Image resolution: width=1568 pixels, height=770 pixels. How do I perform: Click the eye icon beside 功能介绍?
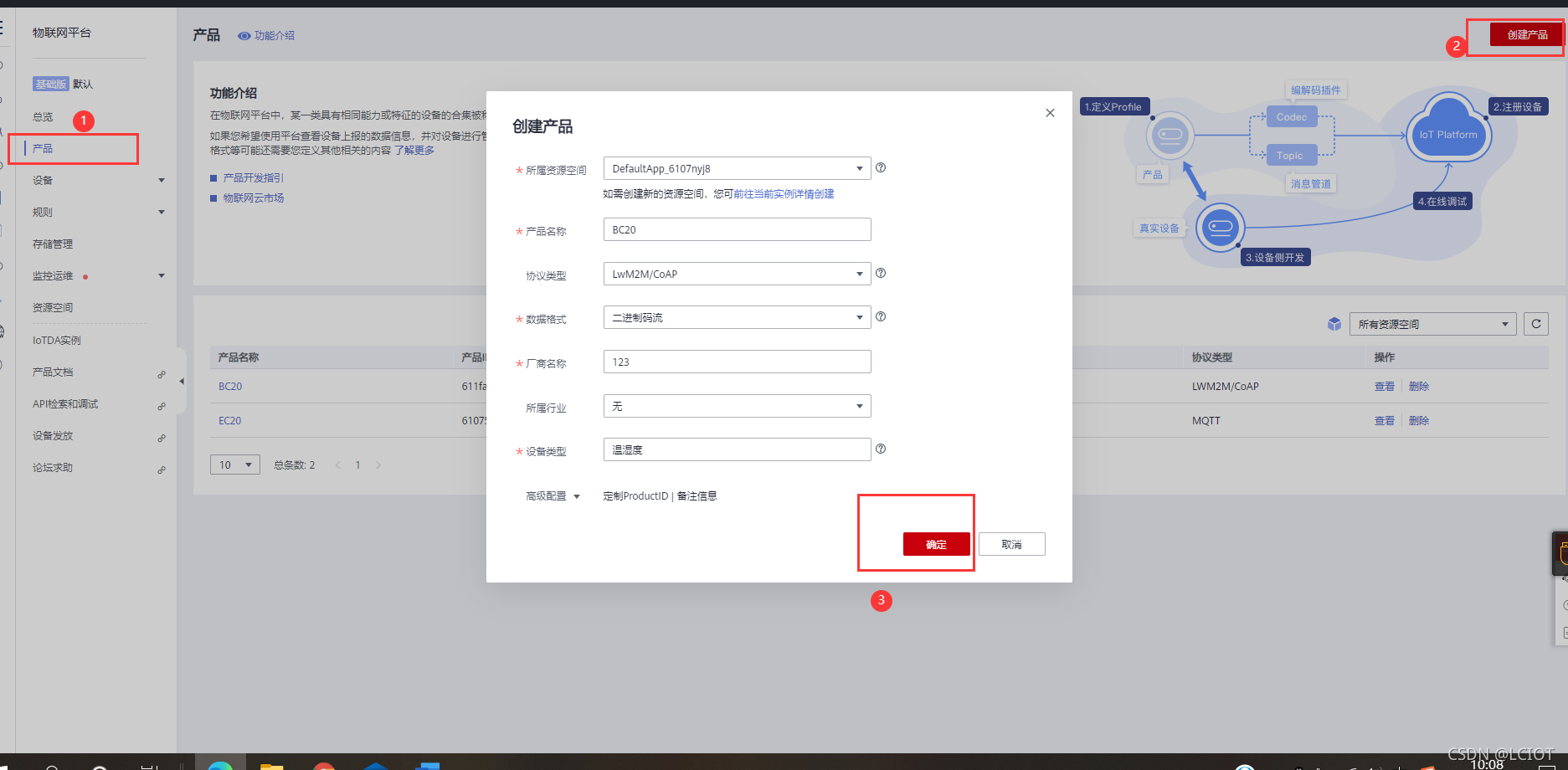pyautogui.click(x=244, y=36)
